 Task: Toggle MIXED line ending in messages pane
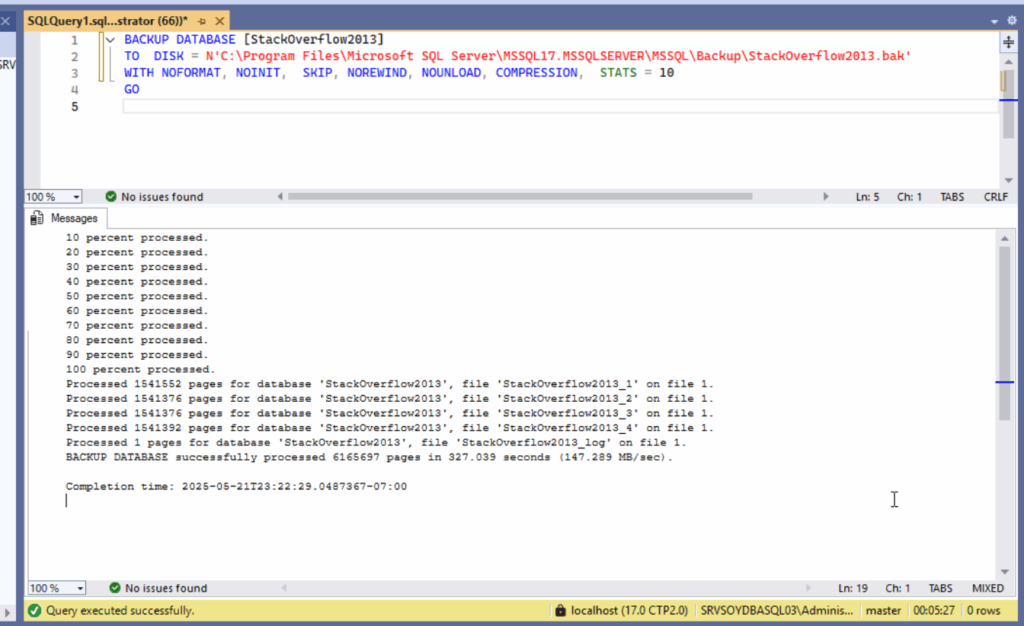point(988,588)
